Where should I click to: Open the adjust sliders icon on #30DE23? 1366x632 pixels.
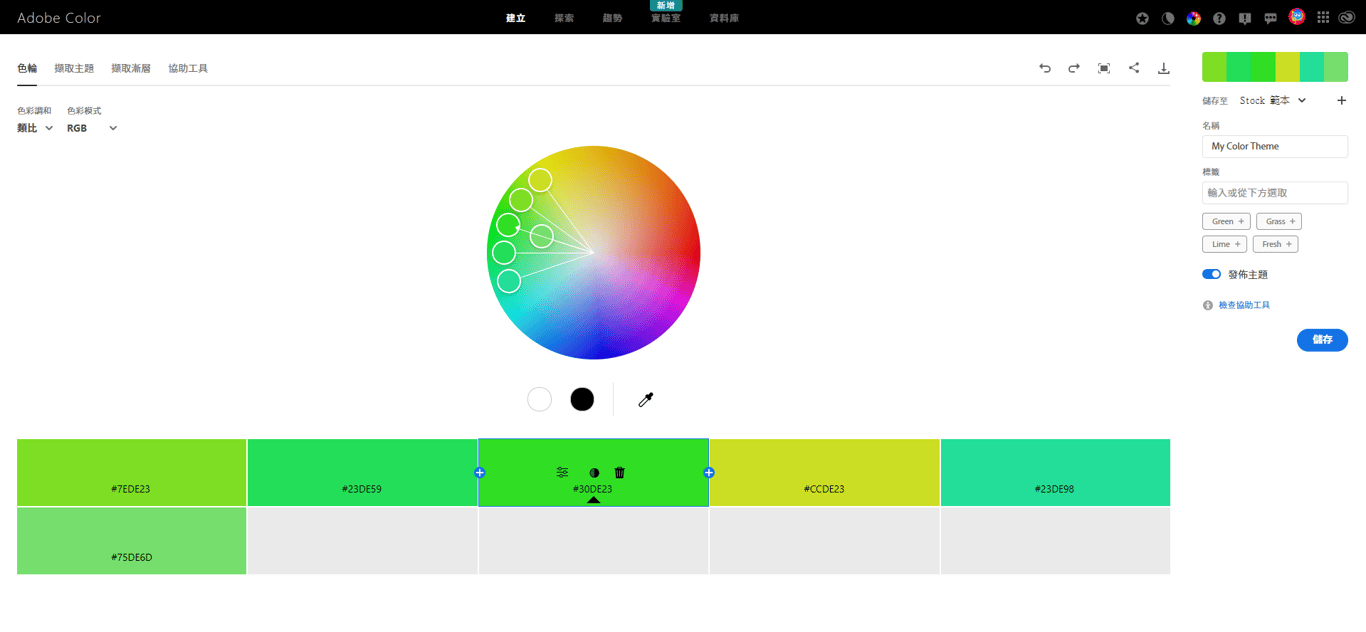[x=562, y=472]
